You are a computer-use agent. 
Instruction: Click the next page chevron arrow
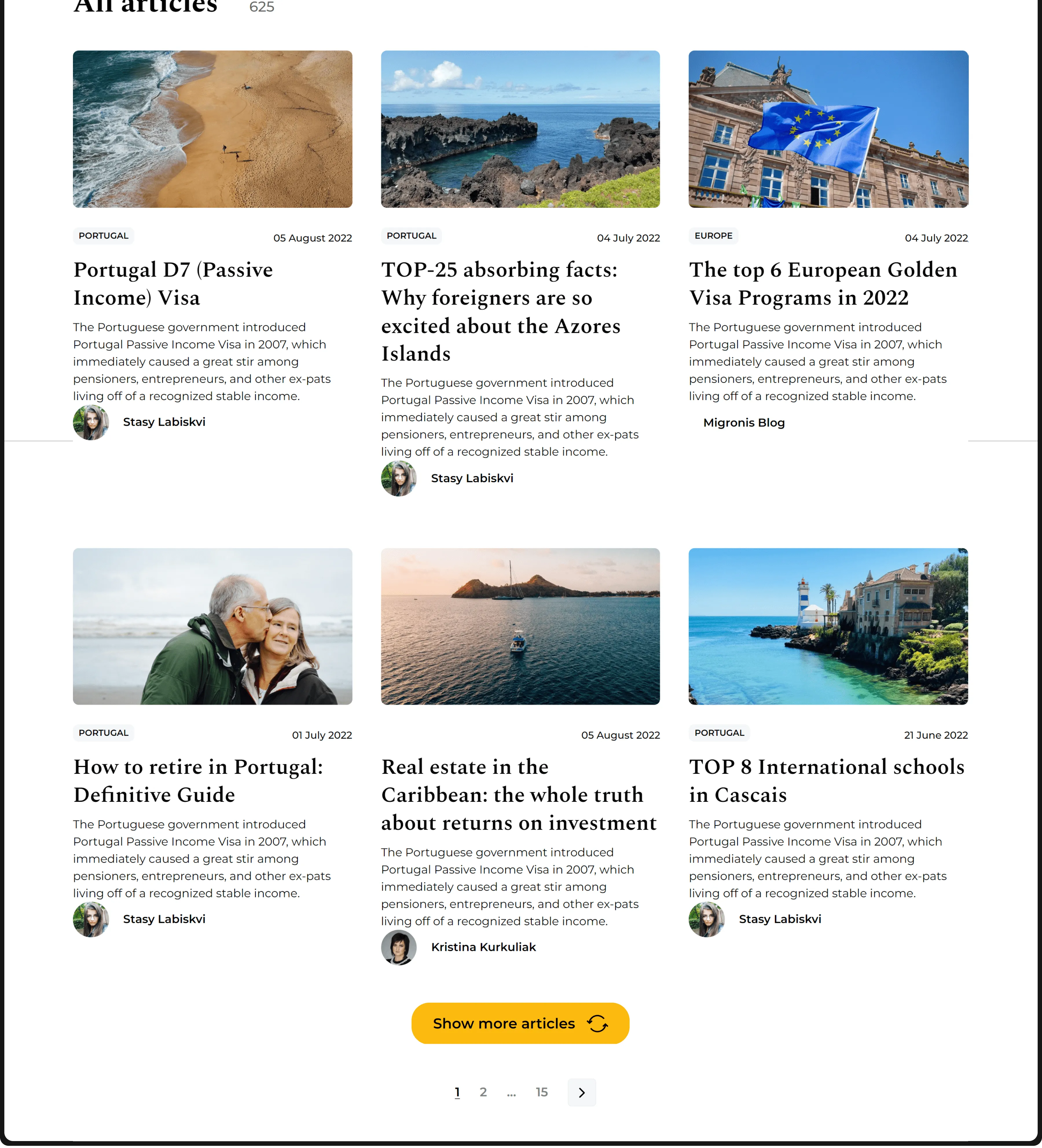pyautogui.click(x=581, y=1092)
